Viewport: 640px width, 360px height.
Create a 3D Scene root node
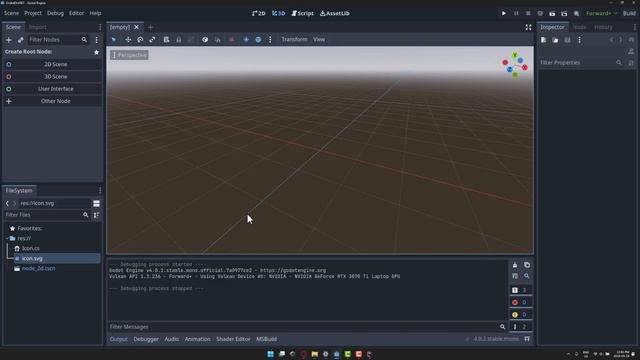click(53, 76)
